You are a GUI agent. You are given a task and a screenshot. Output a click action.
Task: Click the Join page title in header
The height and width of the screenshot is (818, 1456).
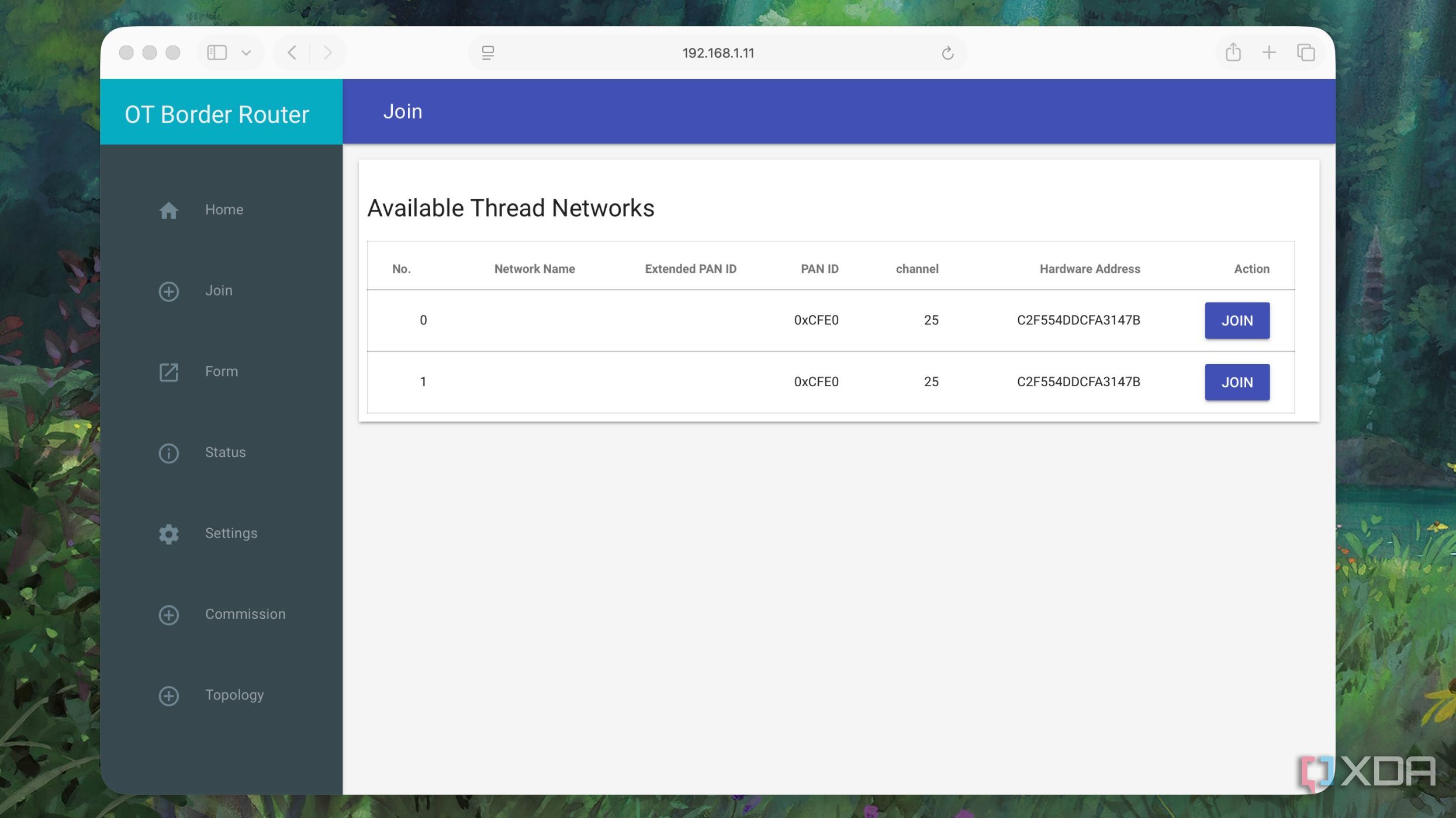coord(403,112)
